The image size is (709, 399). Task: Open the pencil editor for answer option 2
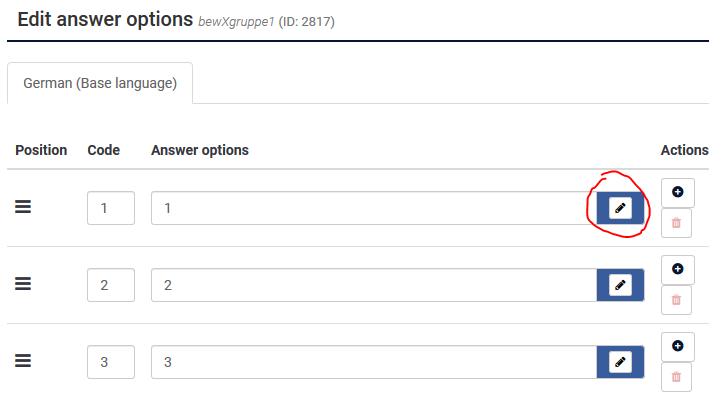pos(620,285)
